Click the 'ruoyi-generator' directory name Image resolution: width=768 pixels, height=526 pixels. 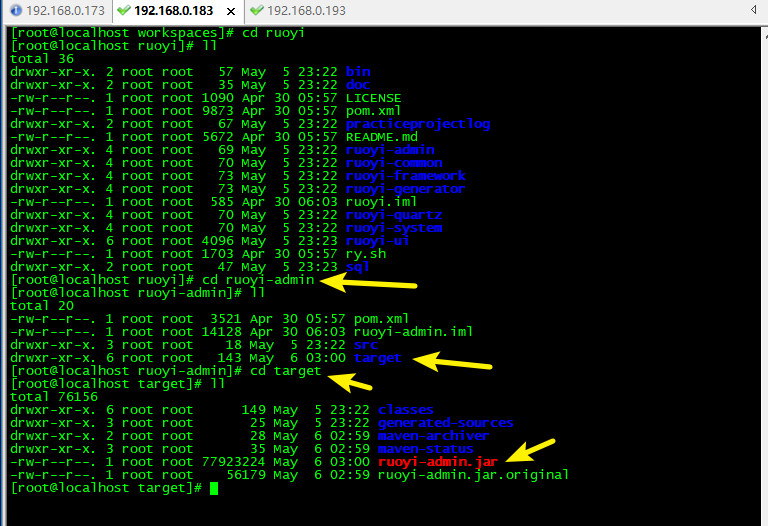(x=406, y=189)
